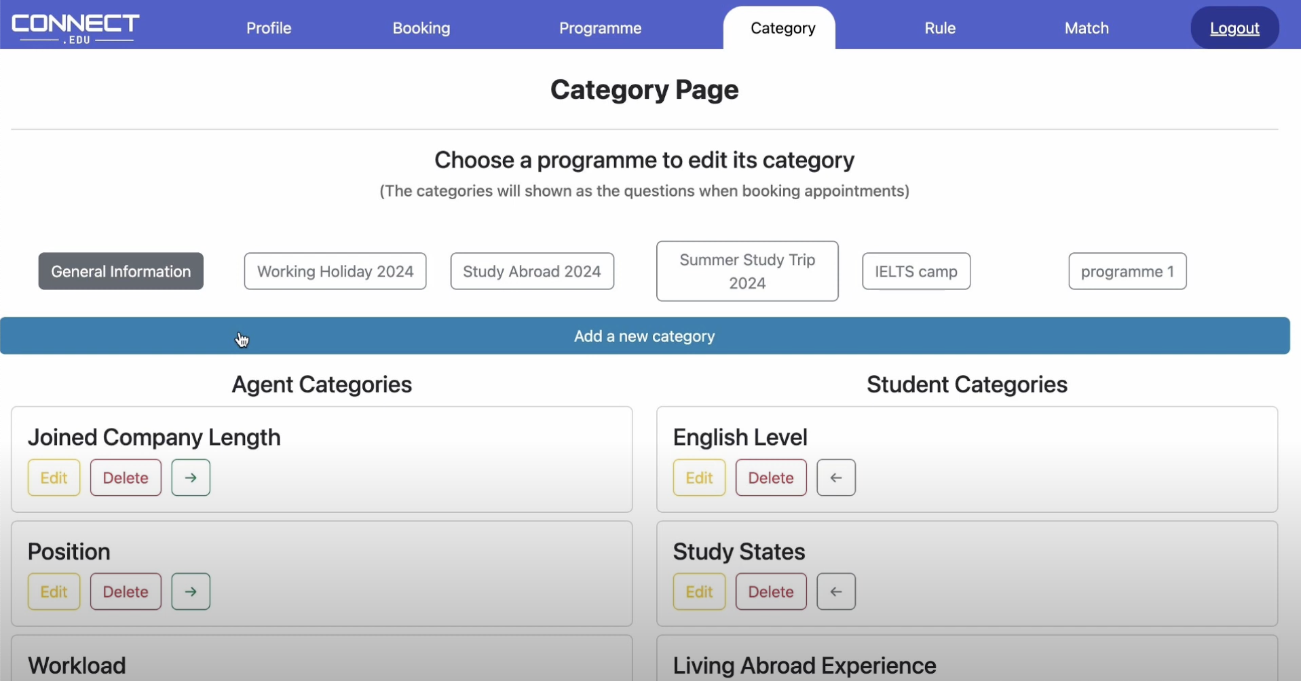Go to the Programme tab
Image resolution: width=1301 pixels, height=681 pixels.
pos(600,28)
